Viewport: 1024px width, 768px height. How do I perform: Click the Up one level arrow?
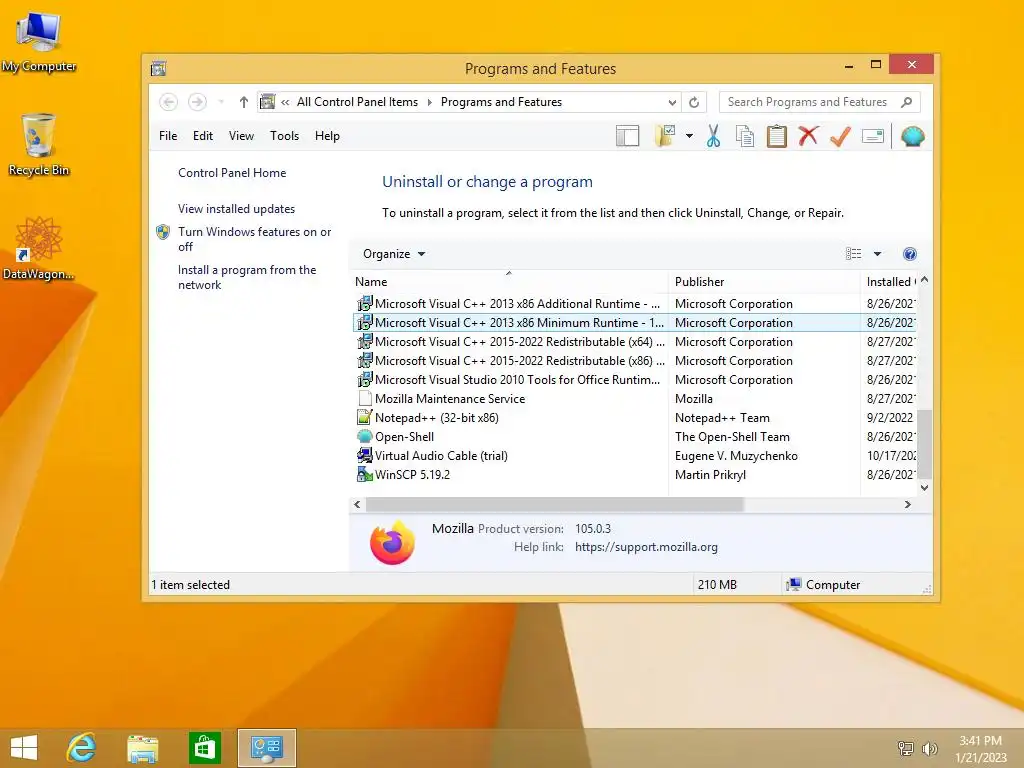pos(244,102)
